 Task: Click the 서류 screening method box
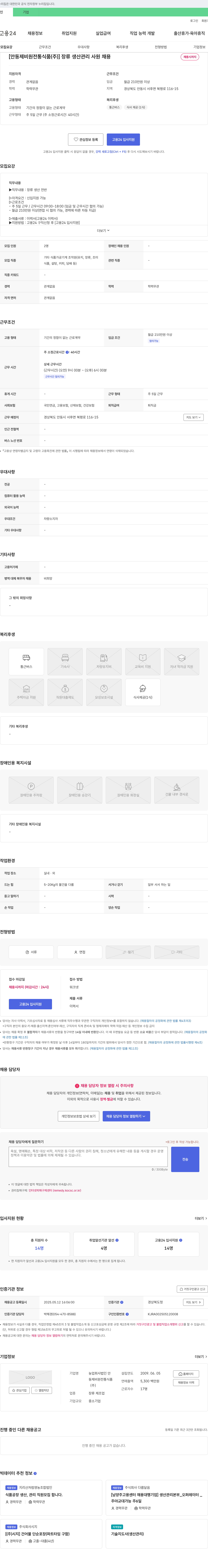coord(31,952)
